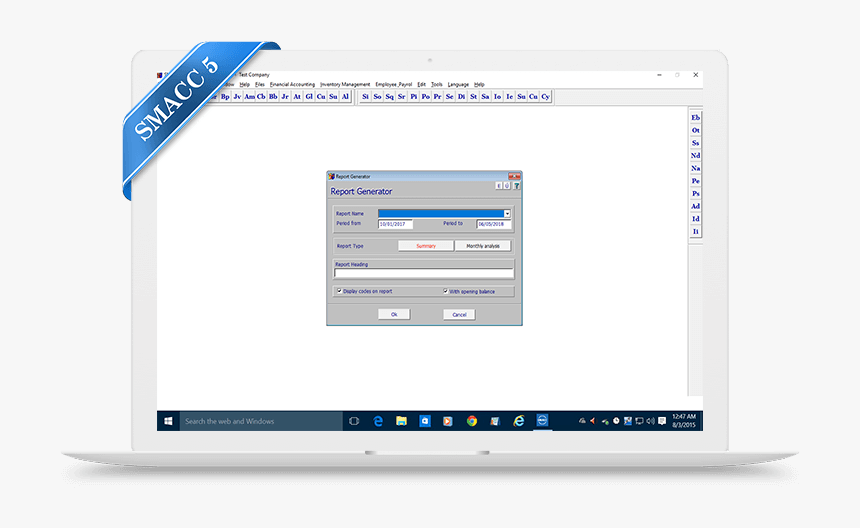The height and width of the screenshot is (528, 860).
Task: Open the Jr toolbar shortcut
Action: coord(285,96)
